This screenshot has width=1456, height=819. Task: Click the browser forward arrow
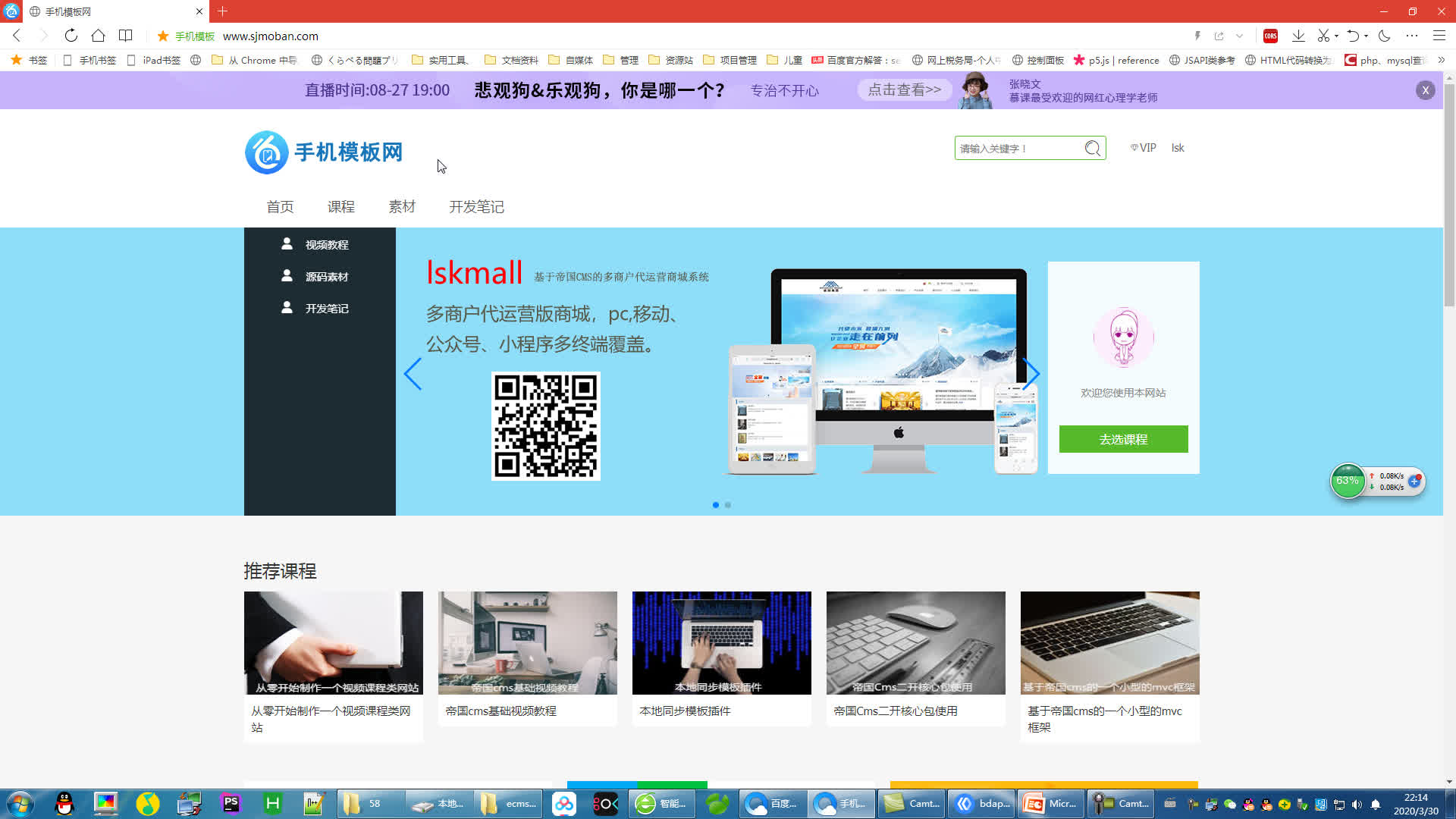(43, 36)
